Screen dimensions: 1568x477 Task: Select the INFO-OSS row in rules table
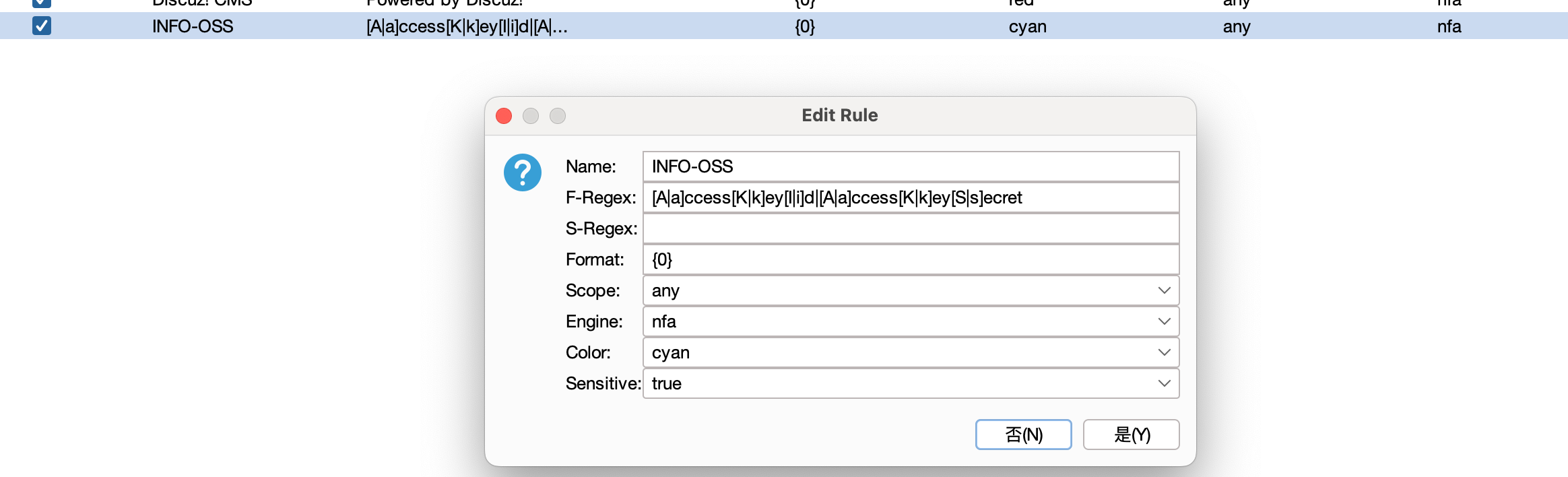[784, 26]
